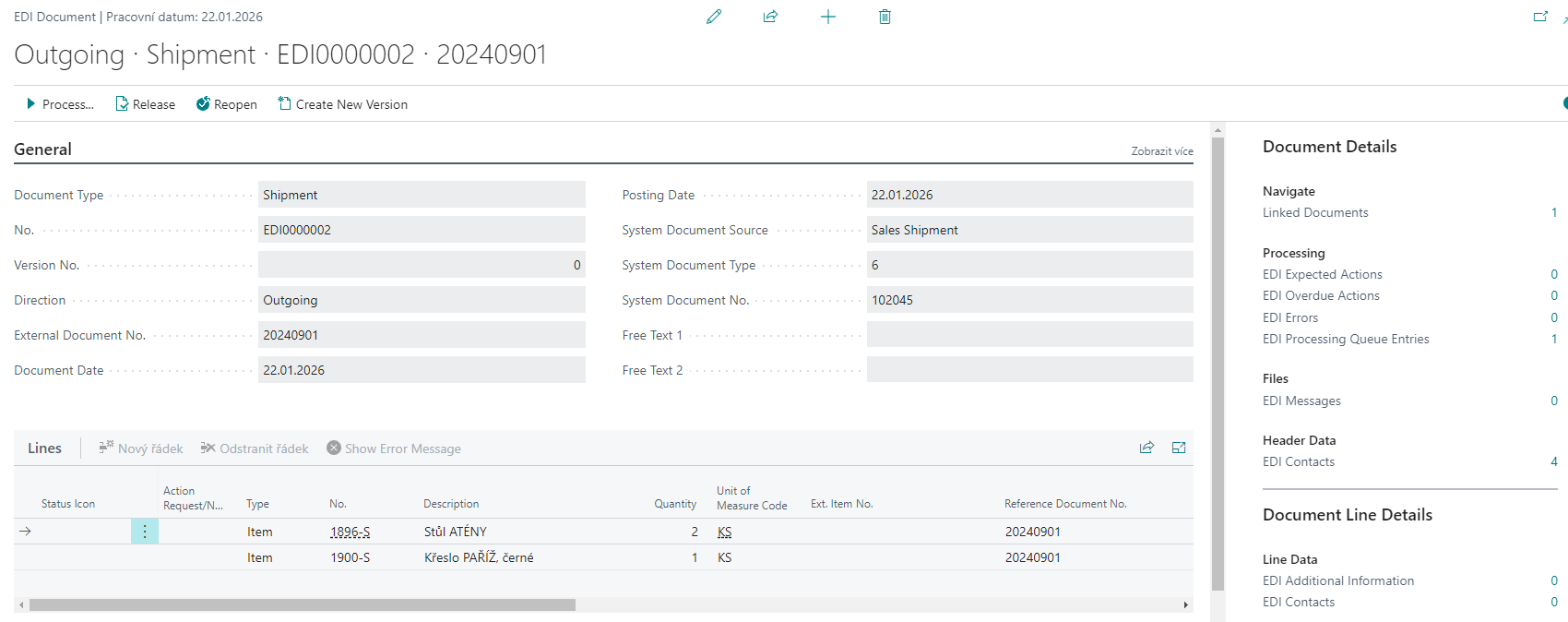
Task: Open EDI Messages link
Action: click(1301, 401)
